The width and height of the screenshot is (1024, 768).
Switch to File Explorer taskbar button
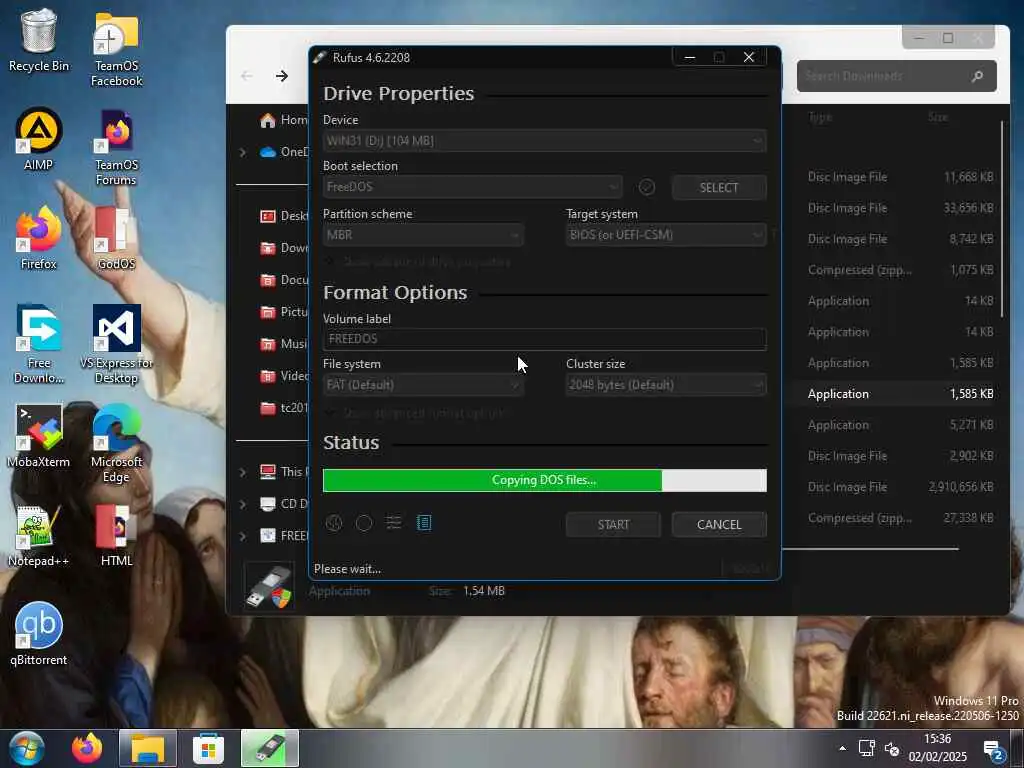pyautogui.click(x=148, y=748)
